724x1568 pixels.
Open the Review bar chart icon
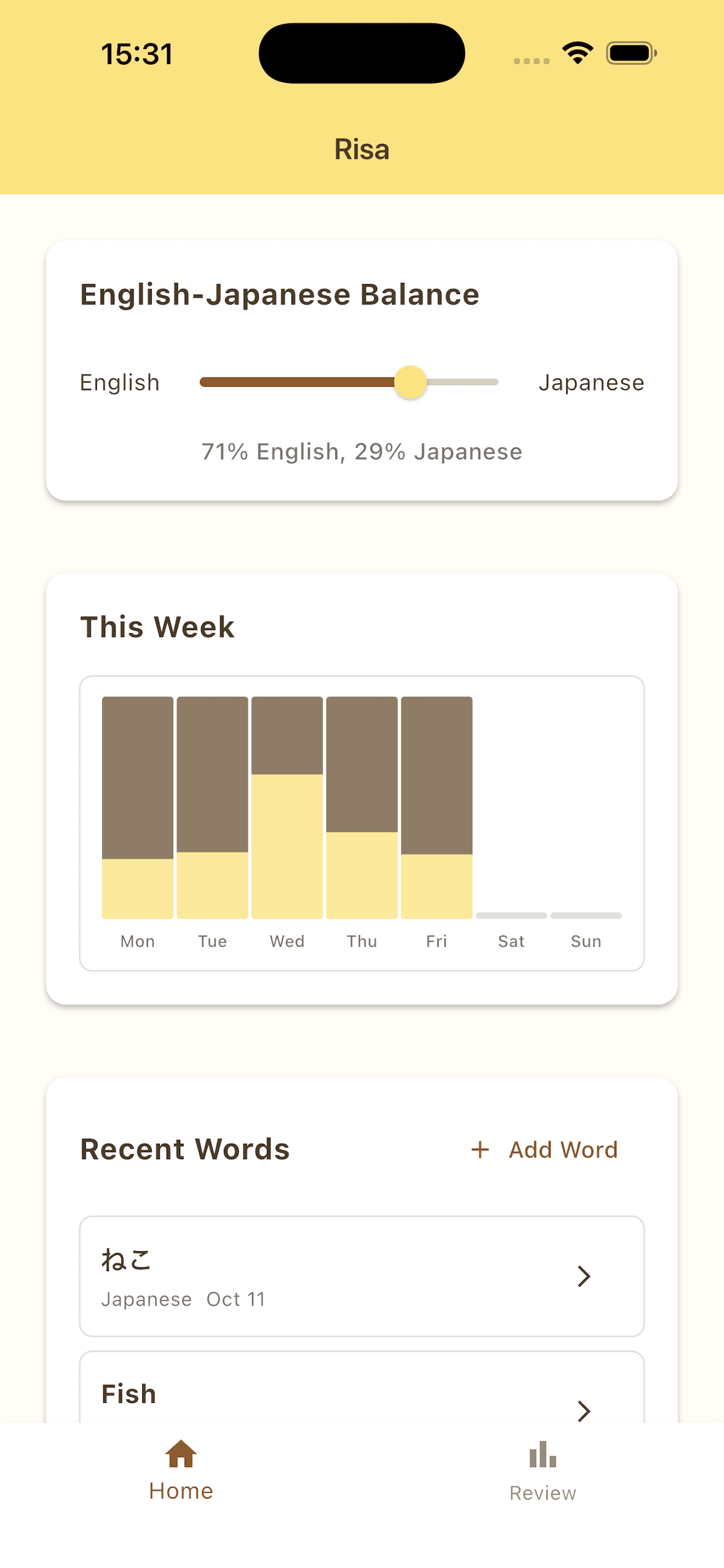[543, 1455]
